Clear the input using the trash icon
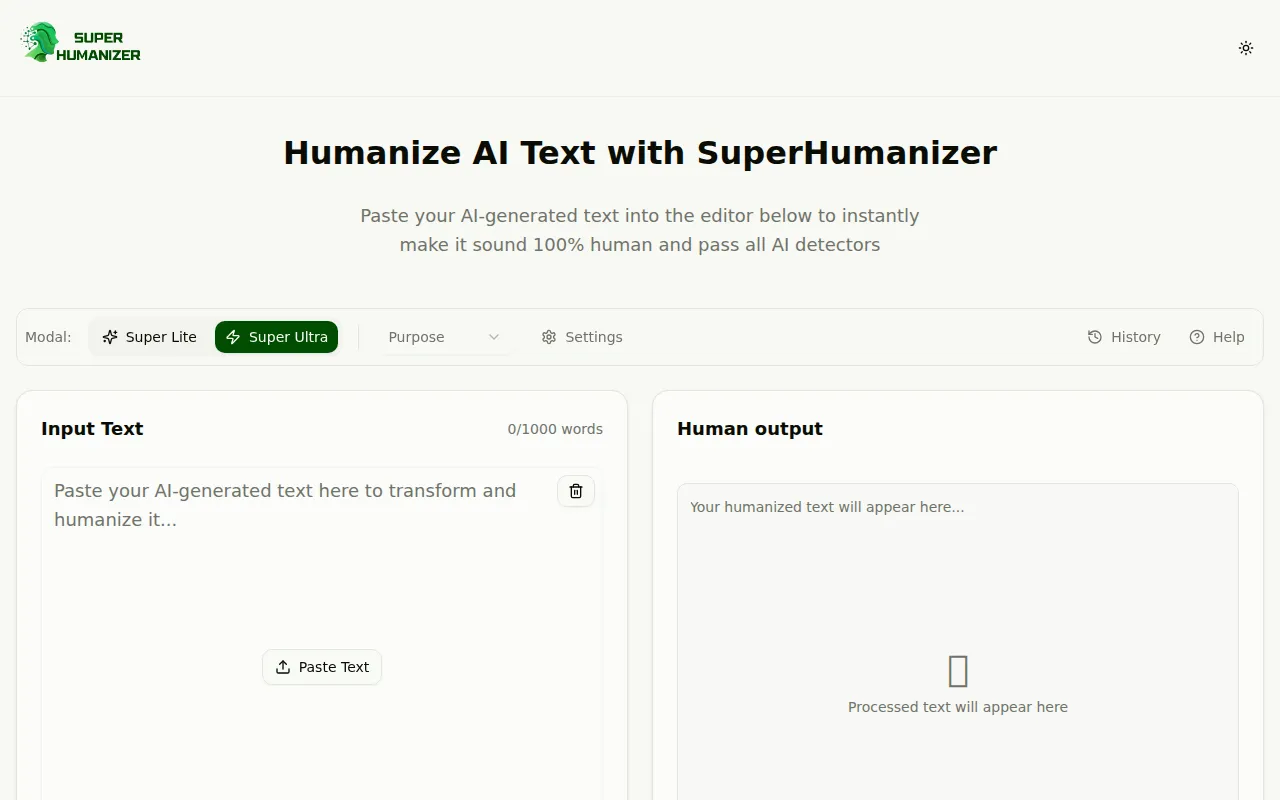Image resolution: width=1280 pixels, height=800 pixels. click(575, 491)
